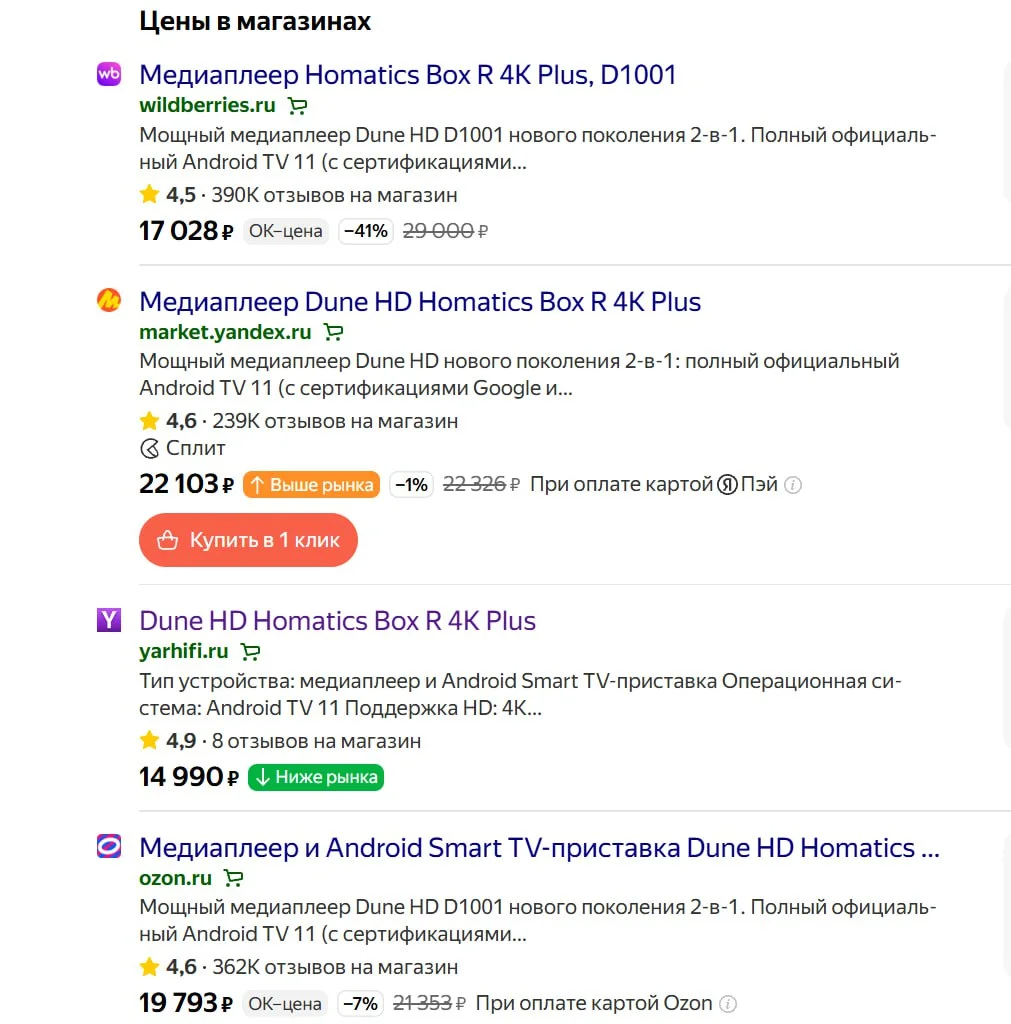Image resolution: width=1011 pixels, height=1024 pixels.
Task: Click the yarhifi.ru store favicon
Action: click(x=108, y=620)
